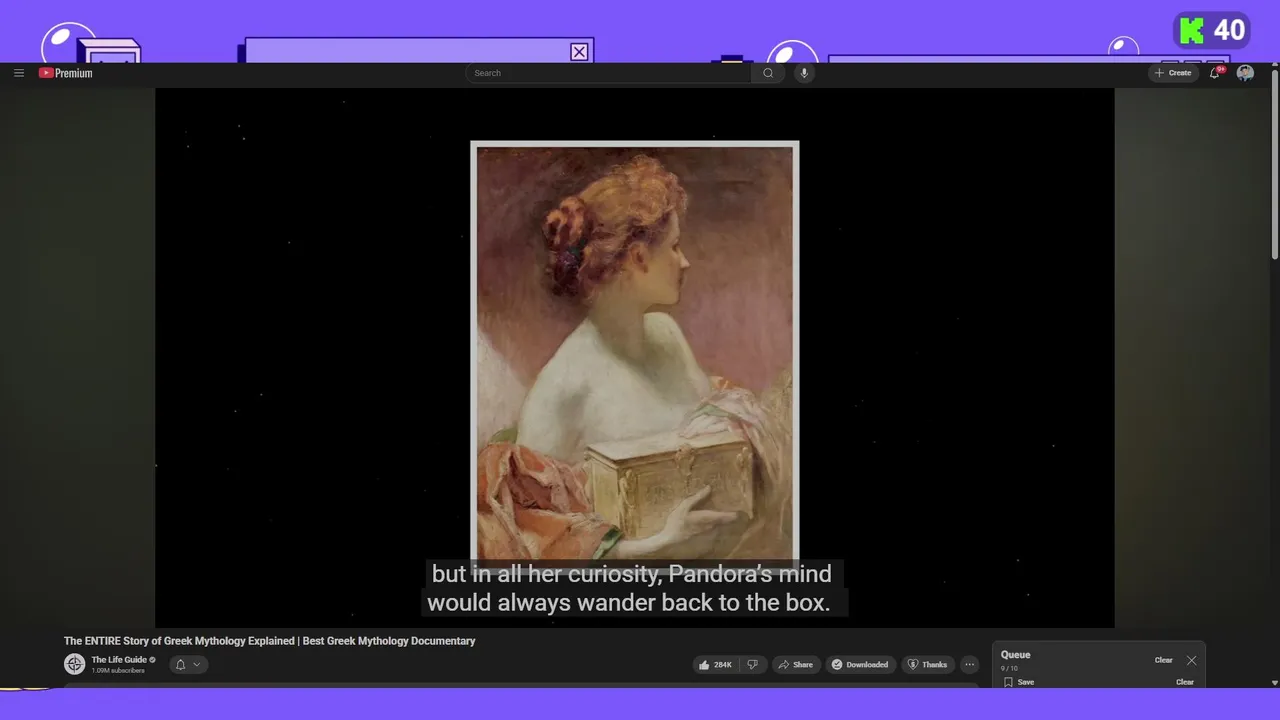Clear the Queue using top Clear
The width and height of the screenshot is (1280, 720).
coord(1164,660)
